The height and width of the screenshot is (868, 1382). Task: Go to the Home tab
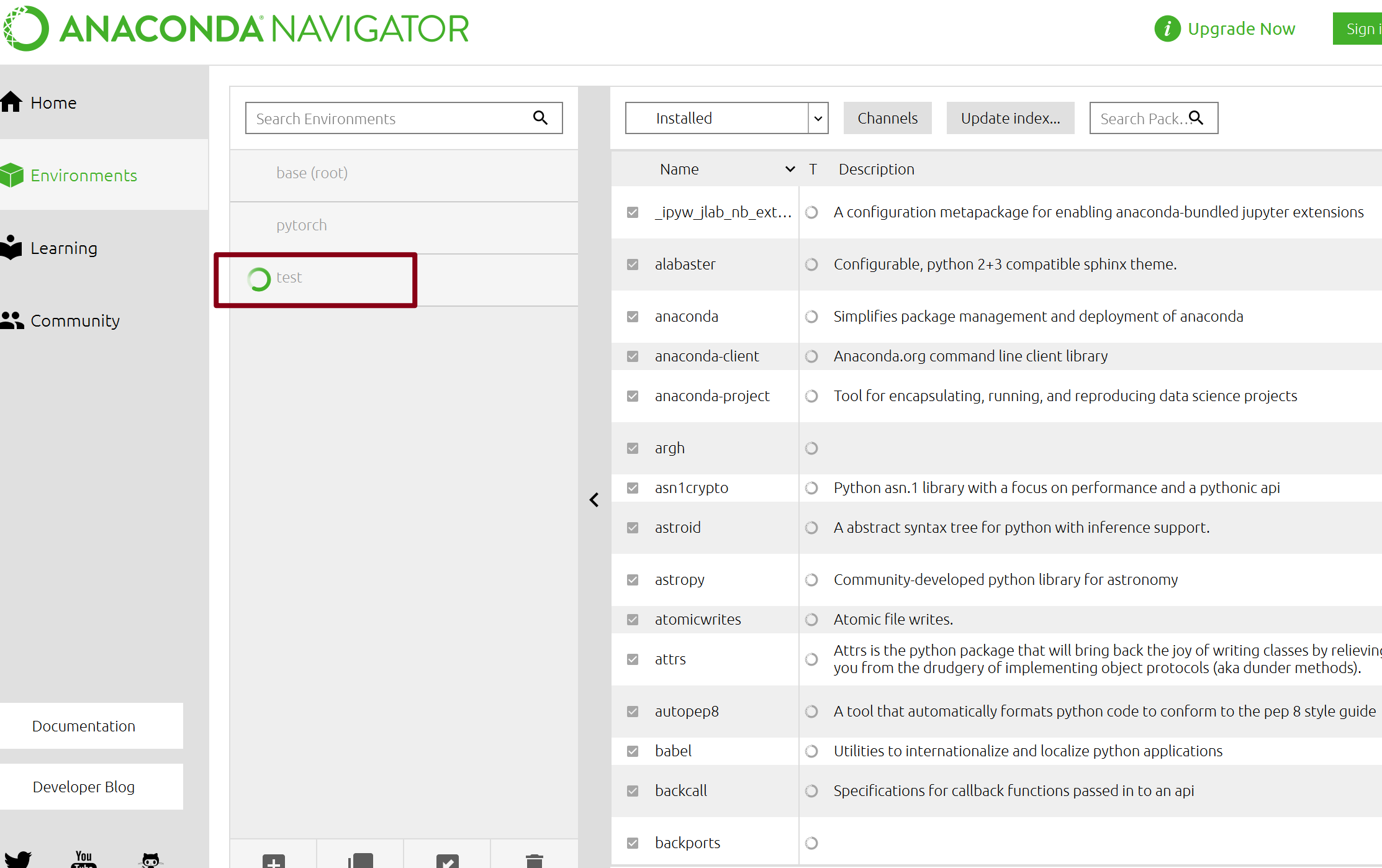(53, 103)
